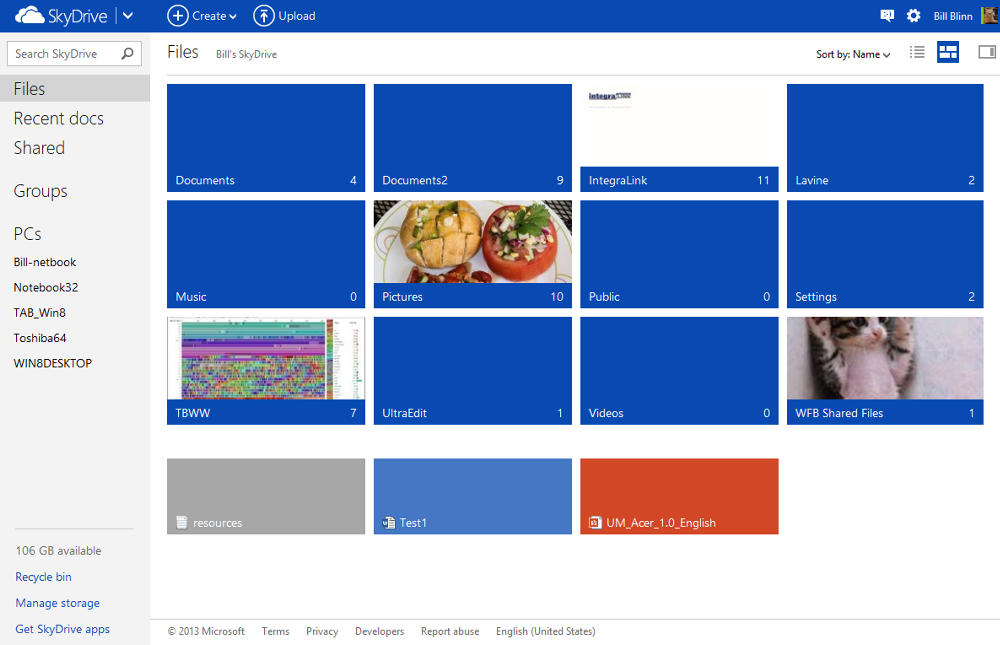Select the TAB_Win8 PC
1000x645 pixels.
coord(40,313)
